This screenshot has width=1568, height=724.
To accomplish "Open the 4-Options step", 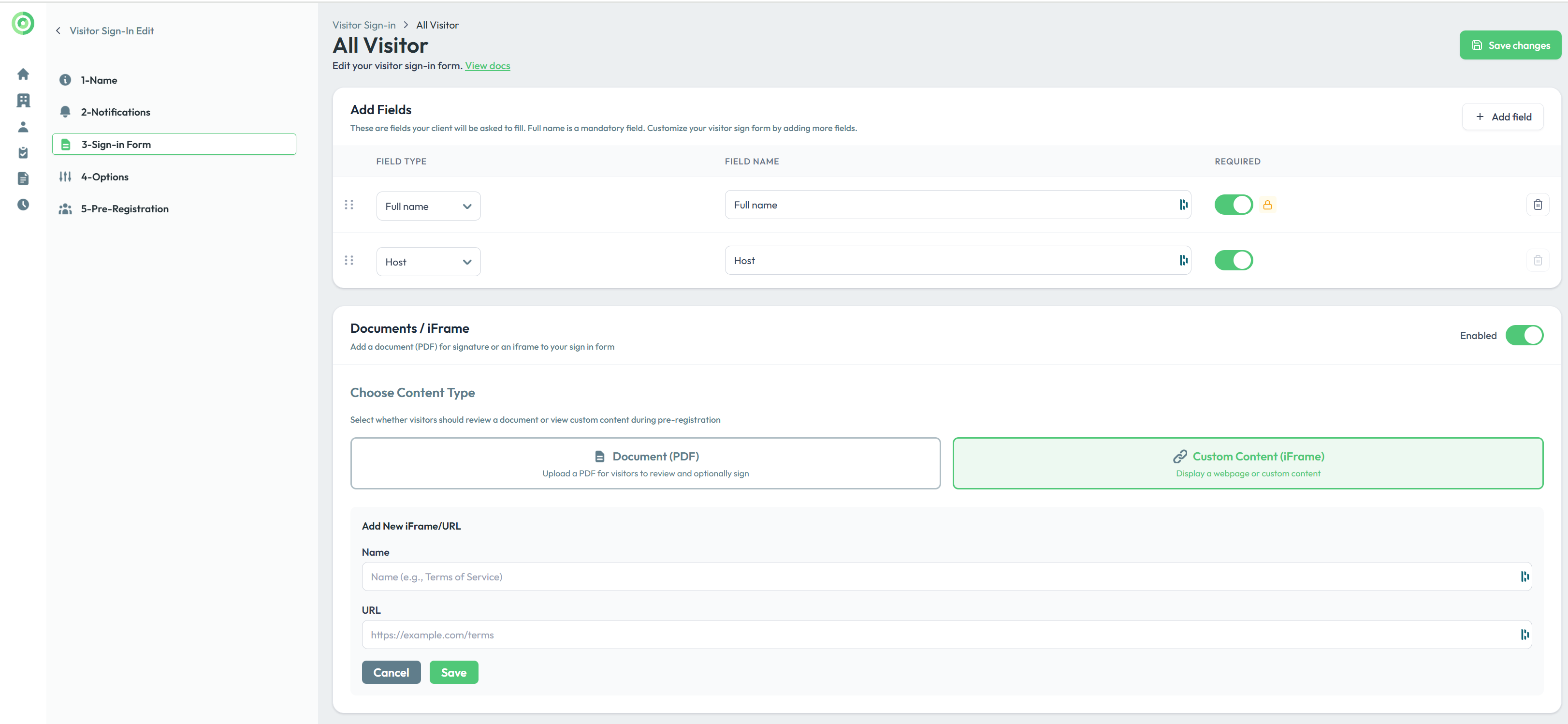I will pyautogui.click(x=105, y=177).
